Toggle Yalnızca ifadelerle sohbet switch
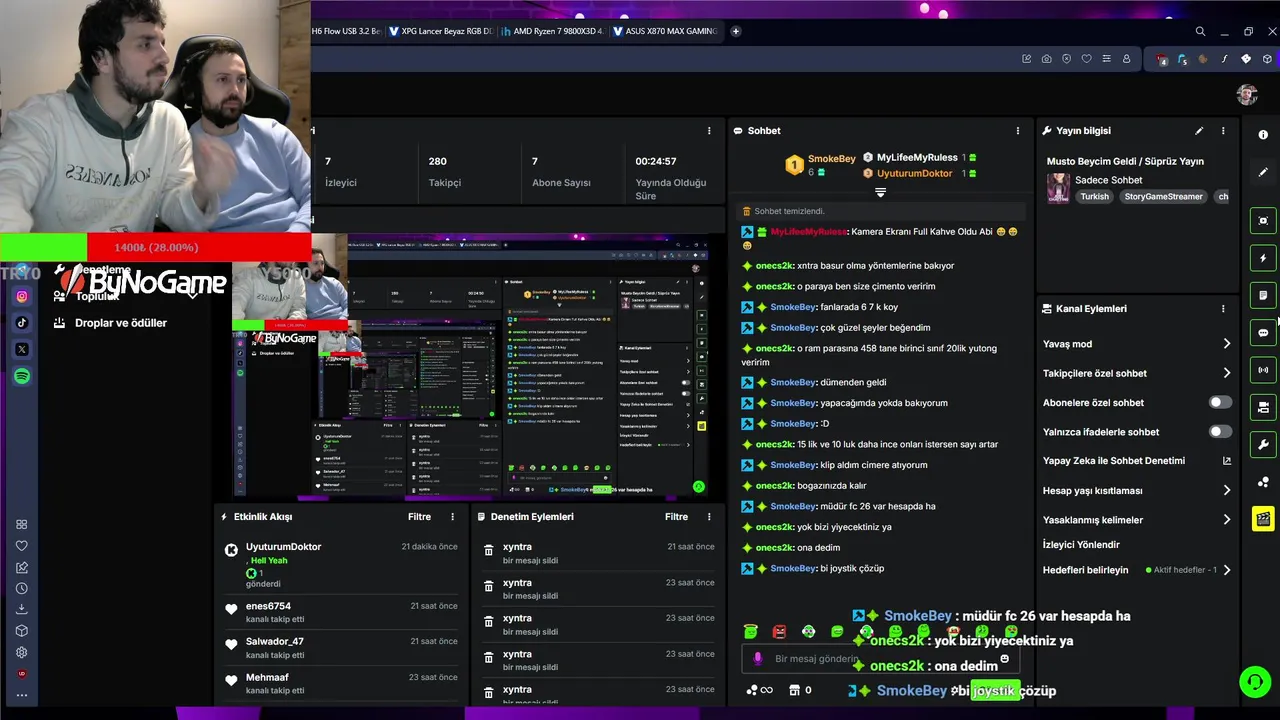The width and height of the screenshot is (1280, 720). point(1220,431)
